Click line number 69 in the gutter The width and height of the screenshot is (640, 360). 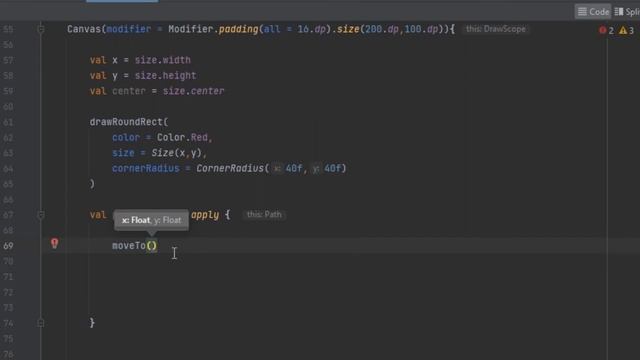pos(8,246)
